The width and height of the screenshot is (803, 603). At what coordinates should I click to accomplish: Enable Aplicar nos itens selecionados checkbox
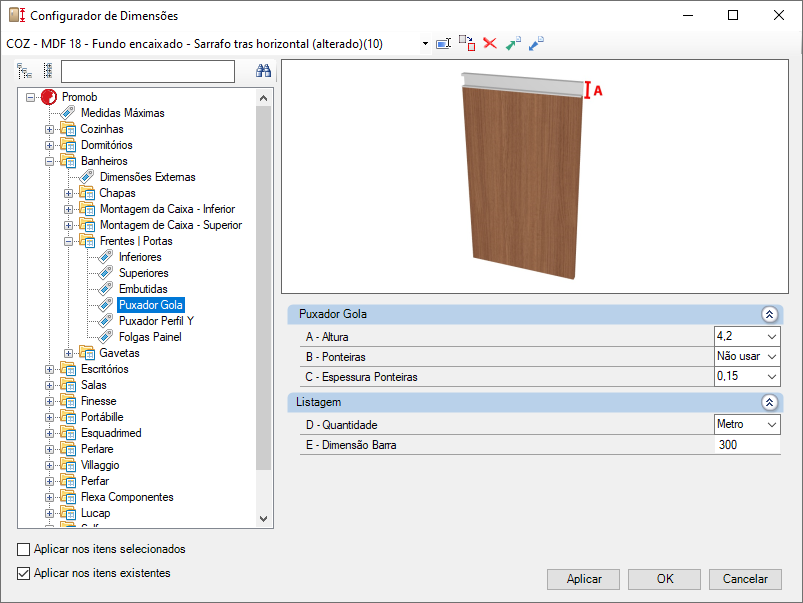24,550
